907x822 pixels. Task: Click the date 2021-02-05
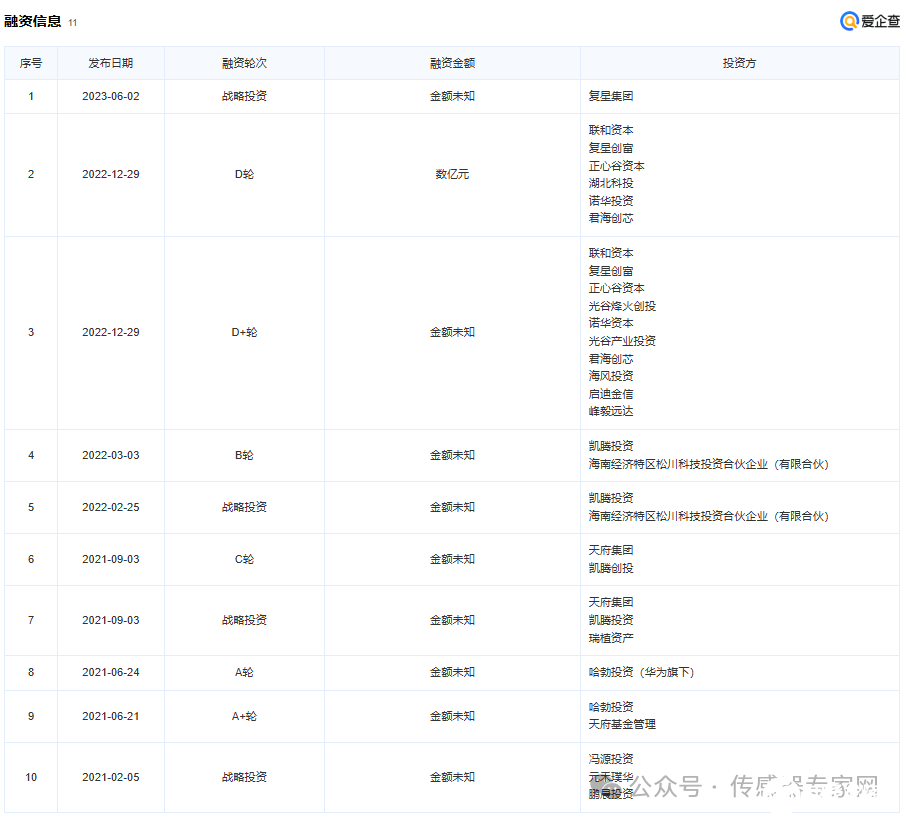pos(110,777)
